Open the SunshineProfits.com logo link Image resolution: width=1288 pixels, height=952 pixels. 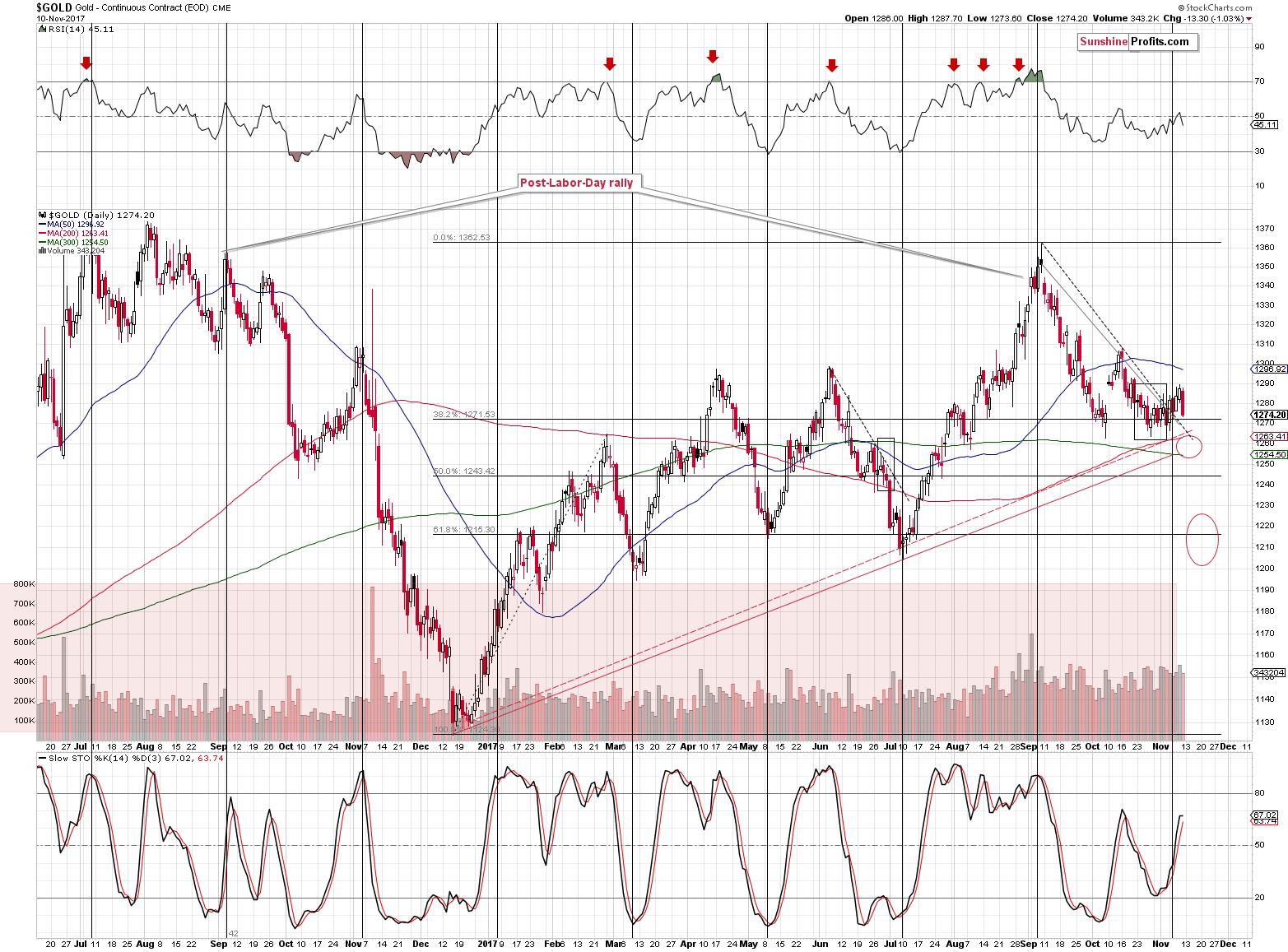coord(1137,42)
